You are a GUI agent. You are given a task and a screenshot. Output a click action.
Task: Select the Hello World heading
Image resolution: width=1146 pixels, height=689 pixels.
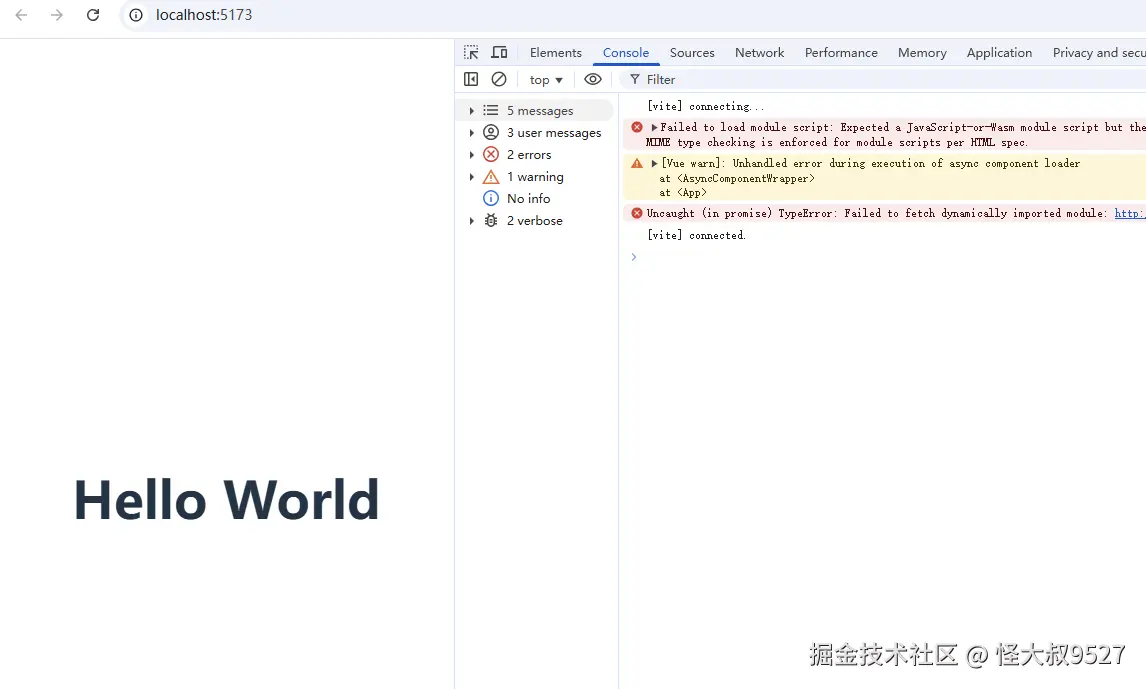227,500
